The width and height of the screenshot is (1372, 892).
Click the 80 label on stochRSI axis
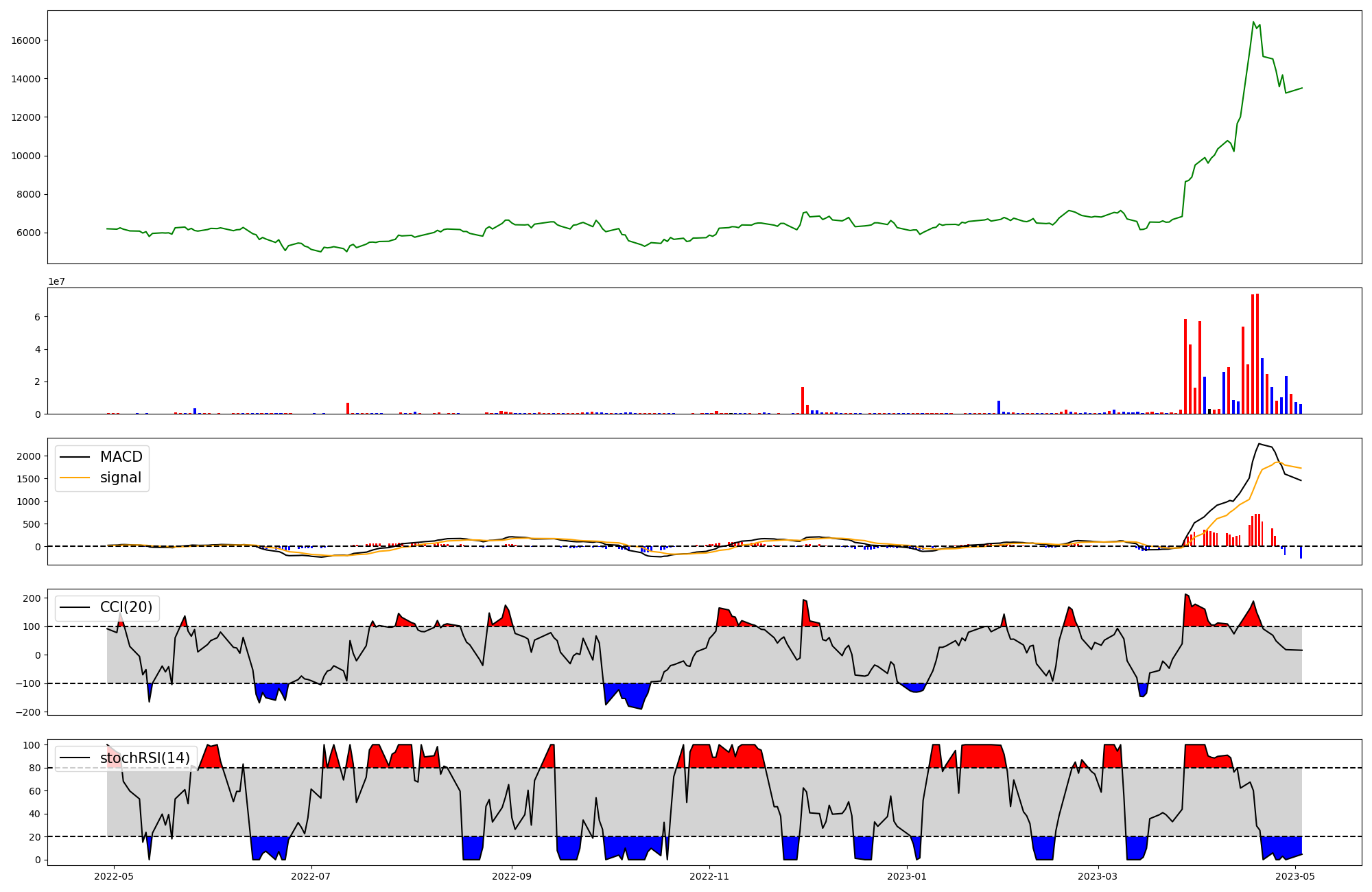point(34,768)
